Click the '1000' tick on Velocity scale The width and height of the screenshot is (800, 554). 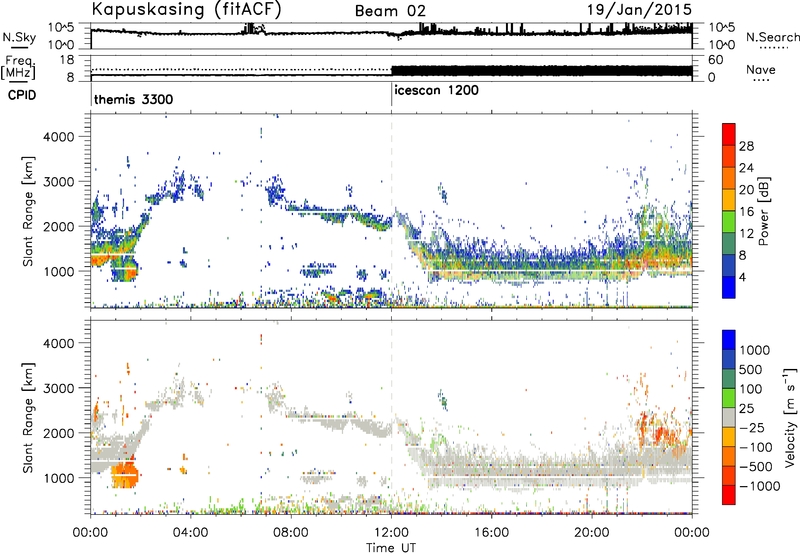tap(755, 350)
